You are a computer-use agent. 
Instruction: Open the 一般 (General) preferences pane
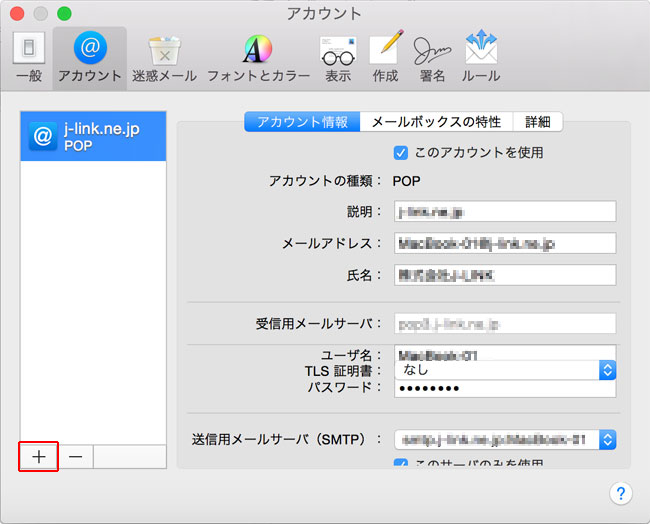[29, 58]
